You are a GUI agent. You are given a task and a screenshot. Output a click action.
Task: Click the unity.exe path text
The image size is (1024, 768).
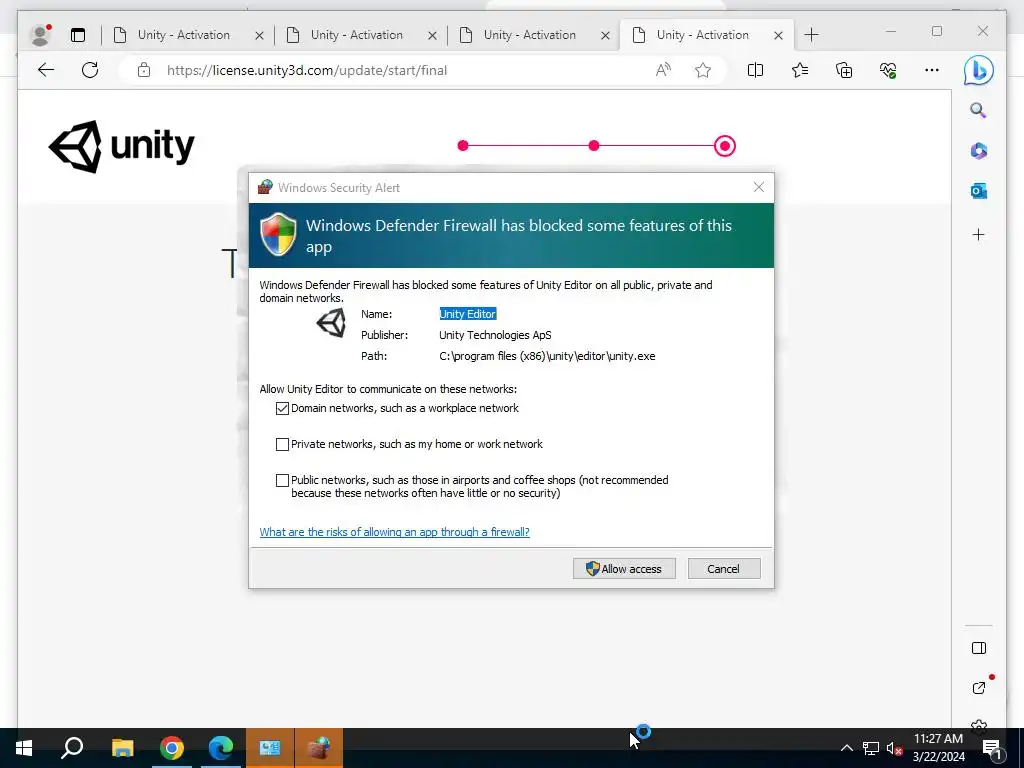pyautogui.click(x=547, y=356)
